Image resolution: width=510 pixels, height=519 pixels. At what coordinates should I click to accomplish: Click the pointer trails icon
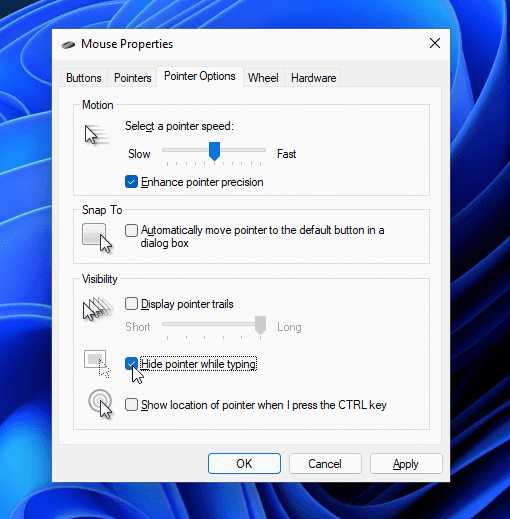tap(98, 309)
